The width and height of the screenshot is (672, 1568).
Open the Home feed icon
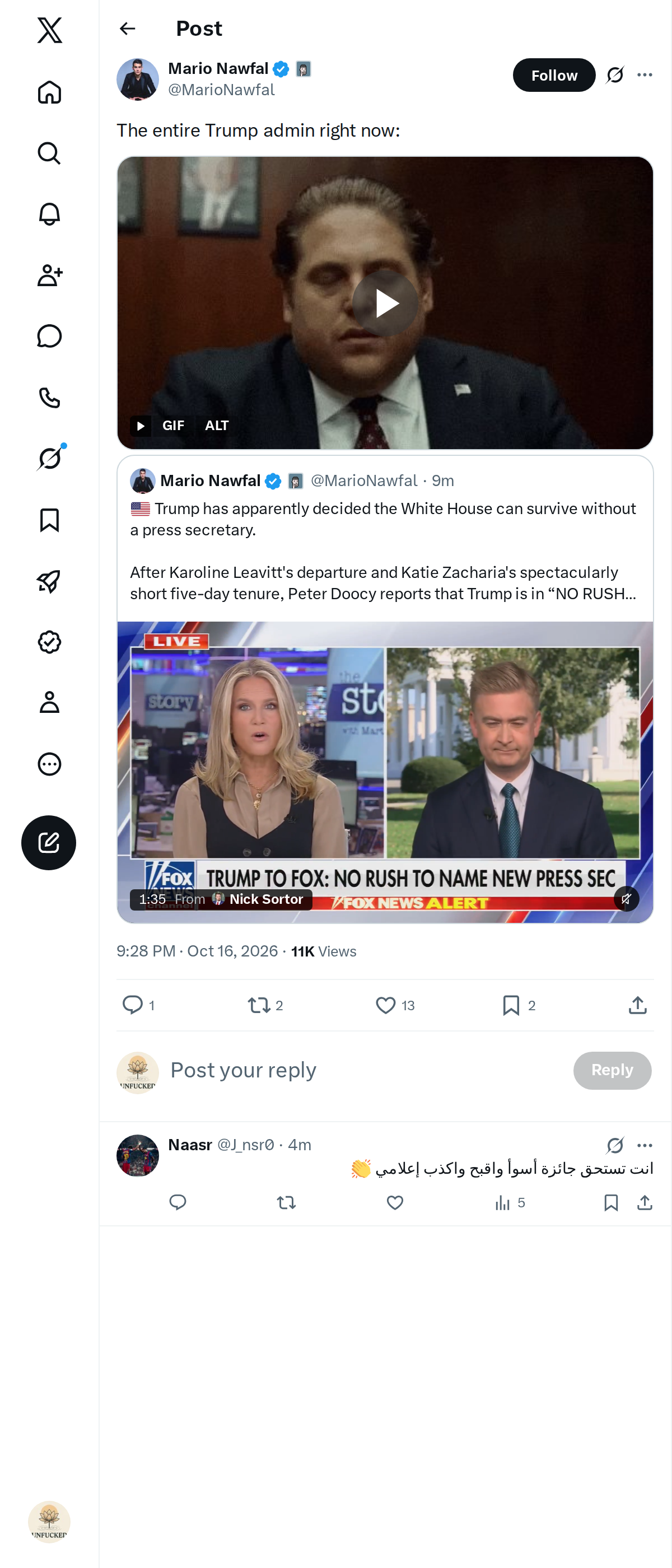pyautogui.click(x=49, y=92)
